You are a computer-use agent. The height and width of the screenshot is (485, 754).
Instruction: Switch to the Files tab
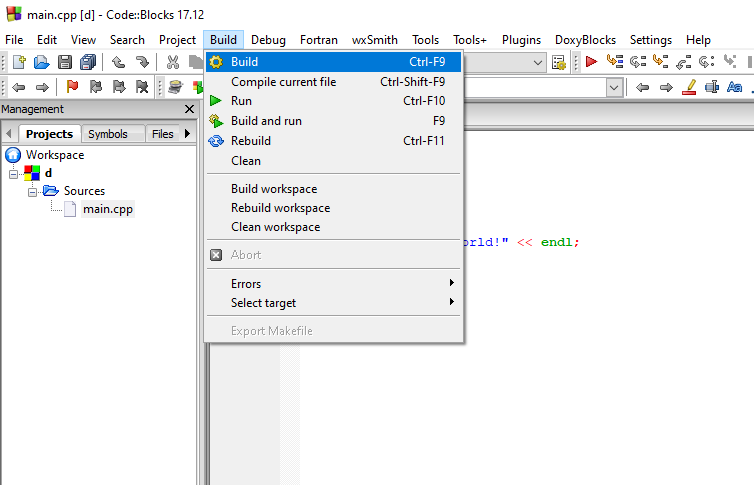click(x=163, y=134)
